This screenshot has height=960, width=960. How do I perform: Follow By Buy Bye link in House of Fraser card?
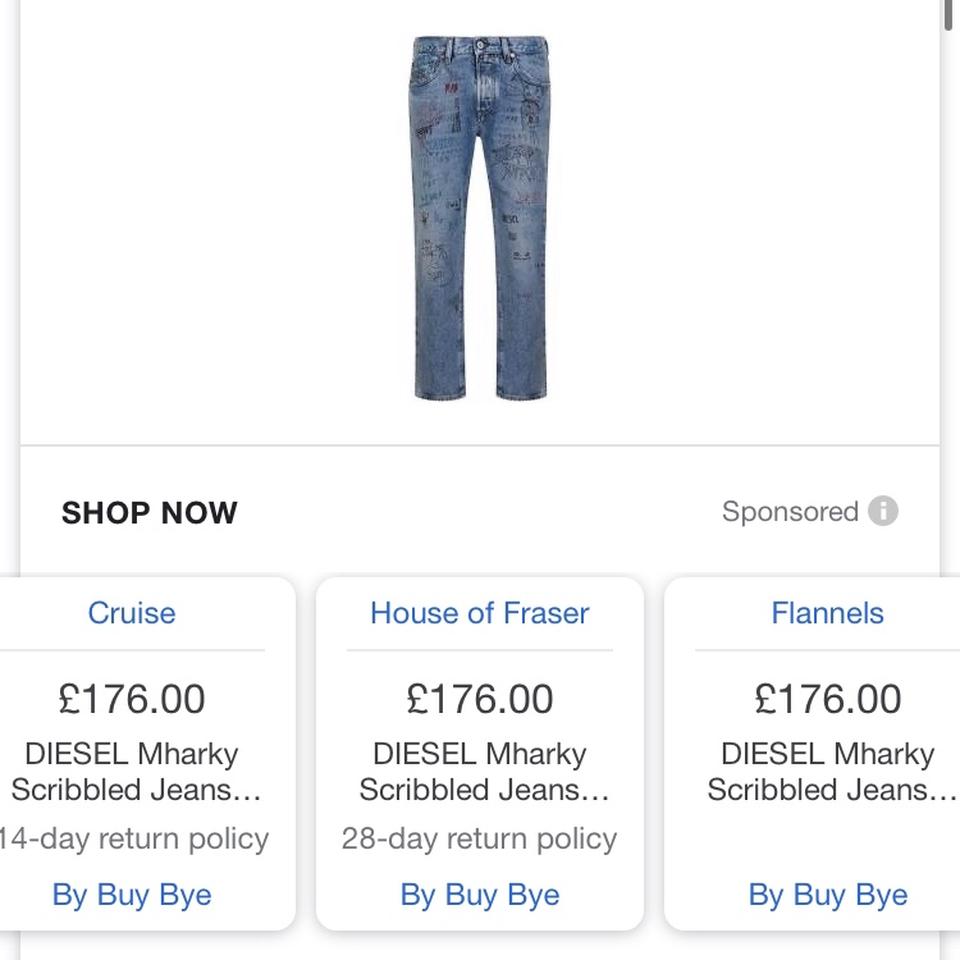coord(480,895)
